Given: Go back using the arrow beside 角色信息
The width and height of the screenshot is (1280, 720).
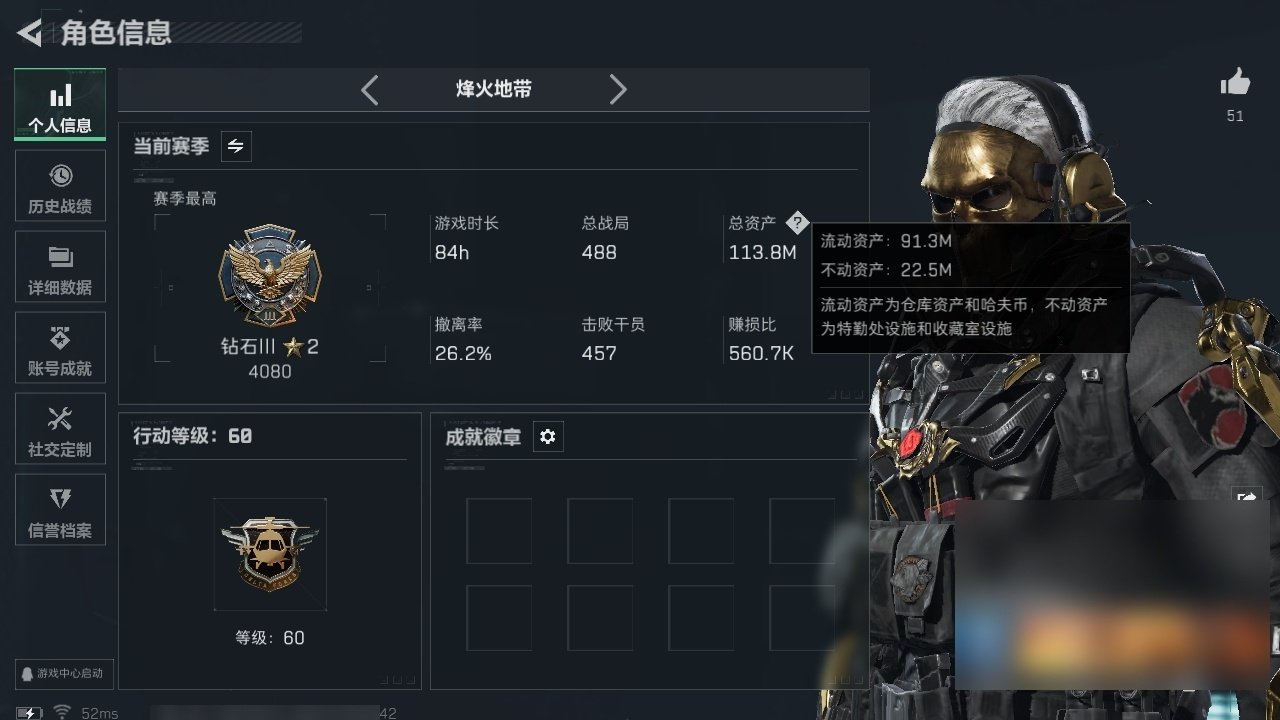Looking at the screenshot, I should click(x=30, y=32).
